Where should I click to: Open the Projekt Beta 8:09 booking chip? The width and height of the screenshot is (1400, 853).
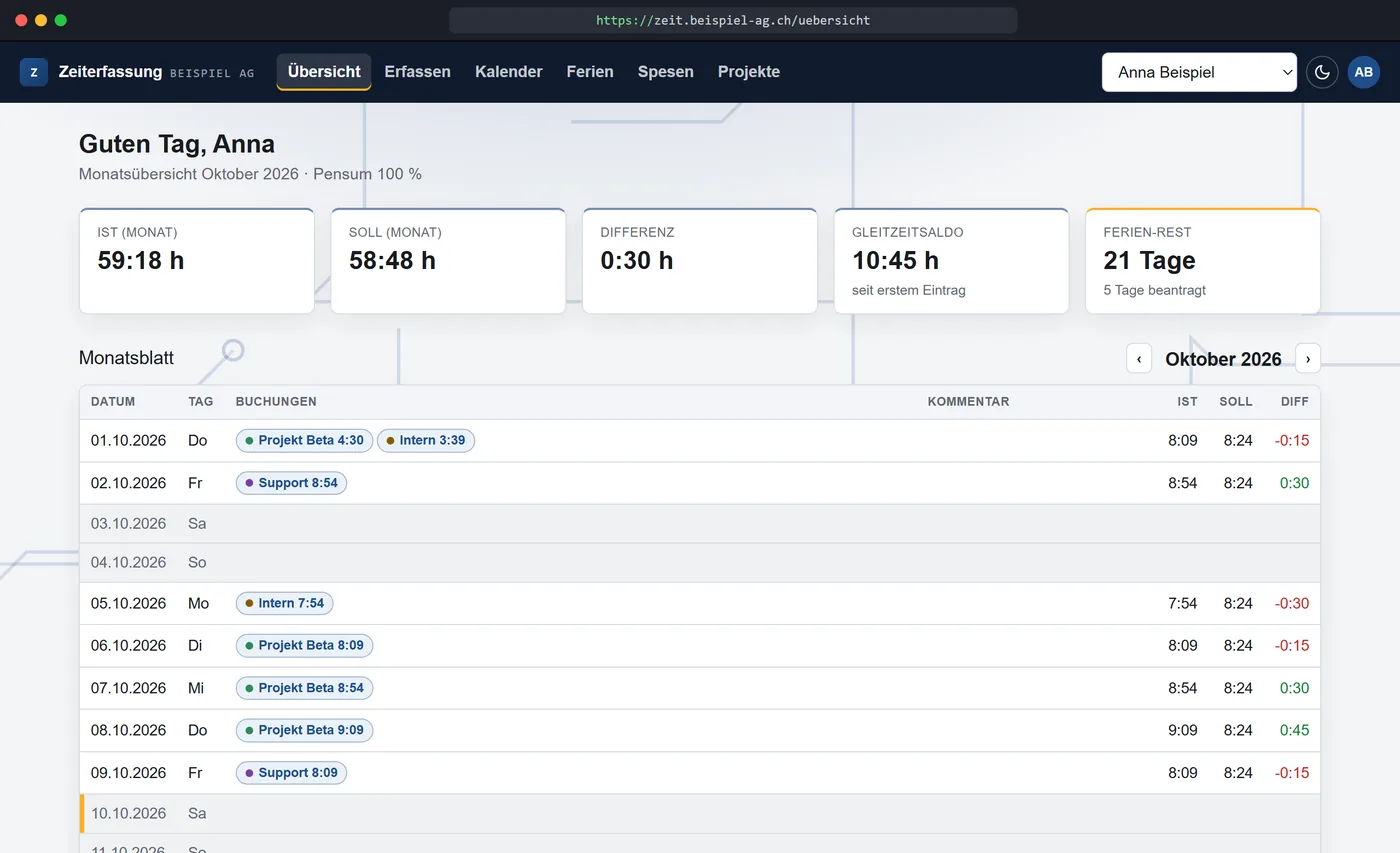pos(304,645)
